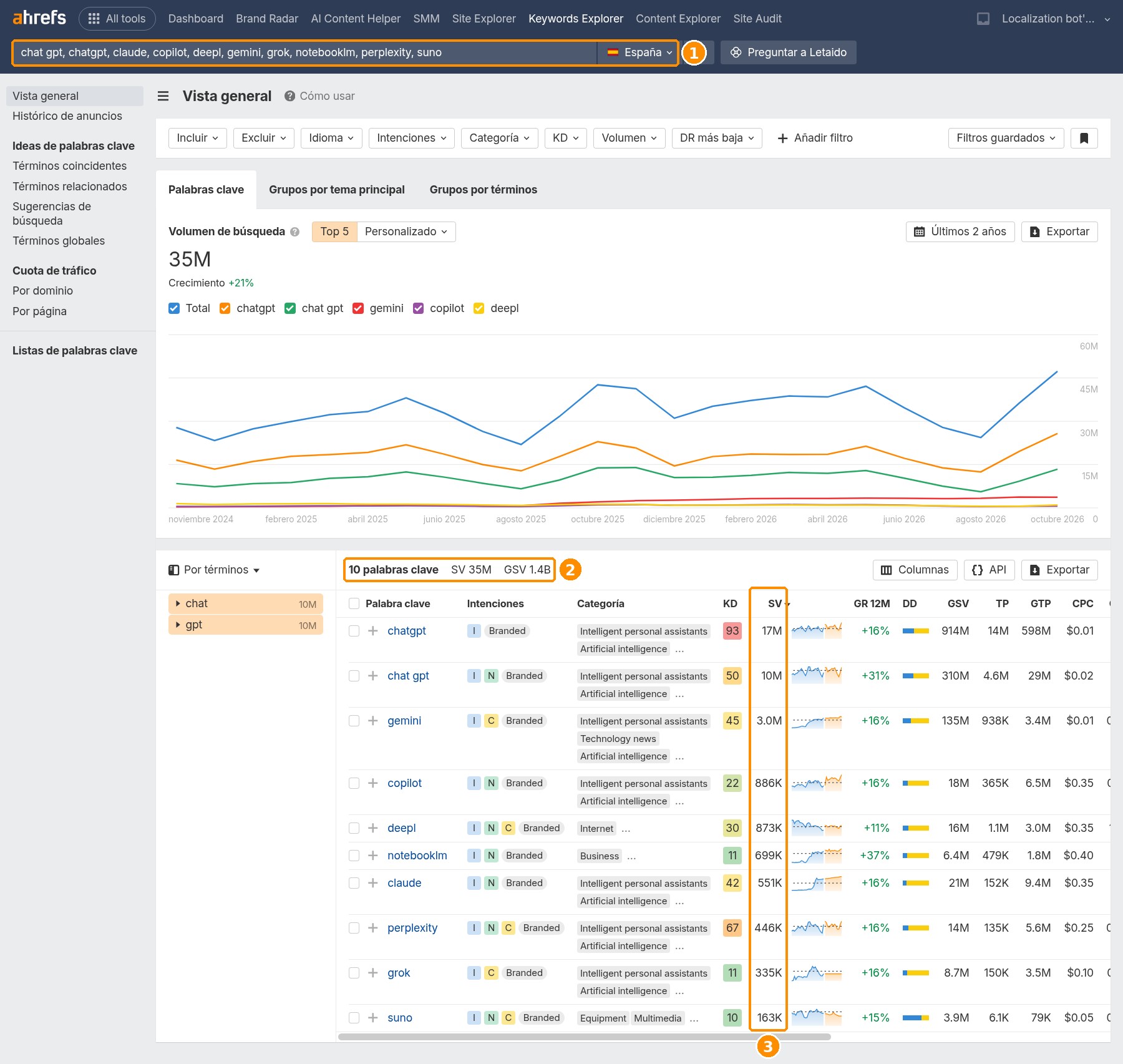1123x1064 pixels.
Task: Click the Cómo usar question icon
Action: [x=289, y=96]
